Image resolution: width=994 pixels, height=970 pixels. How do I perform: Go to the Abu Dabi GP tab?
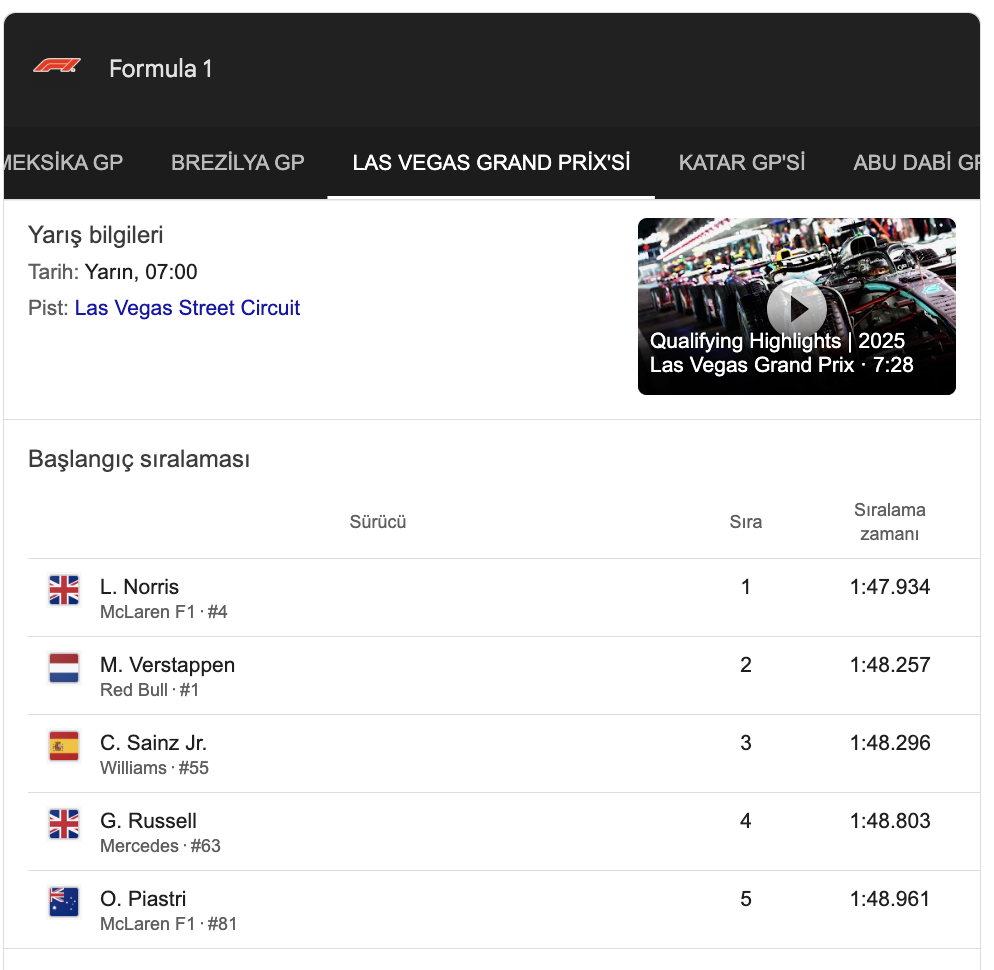915,163
